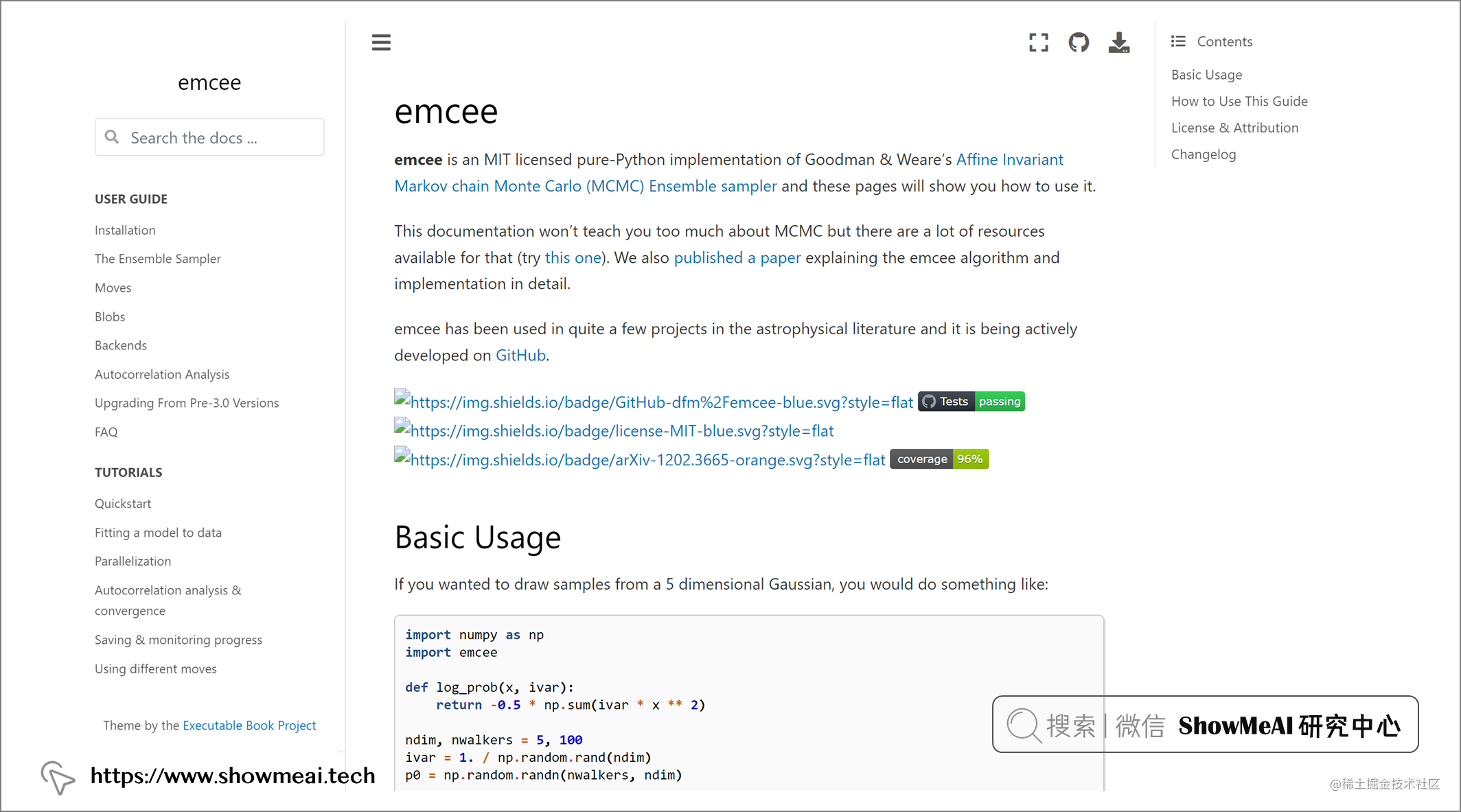Open the Quickstart tutorial
The height and width of the screenshot is (812, 1461).
122,503
